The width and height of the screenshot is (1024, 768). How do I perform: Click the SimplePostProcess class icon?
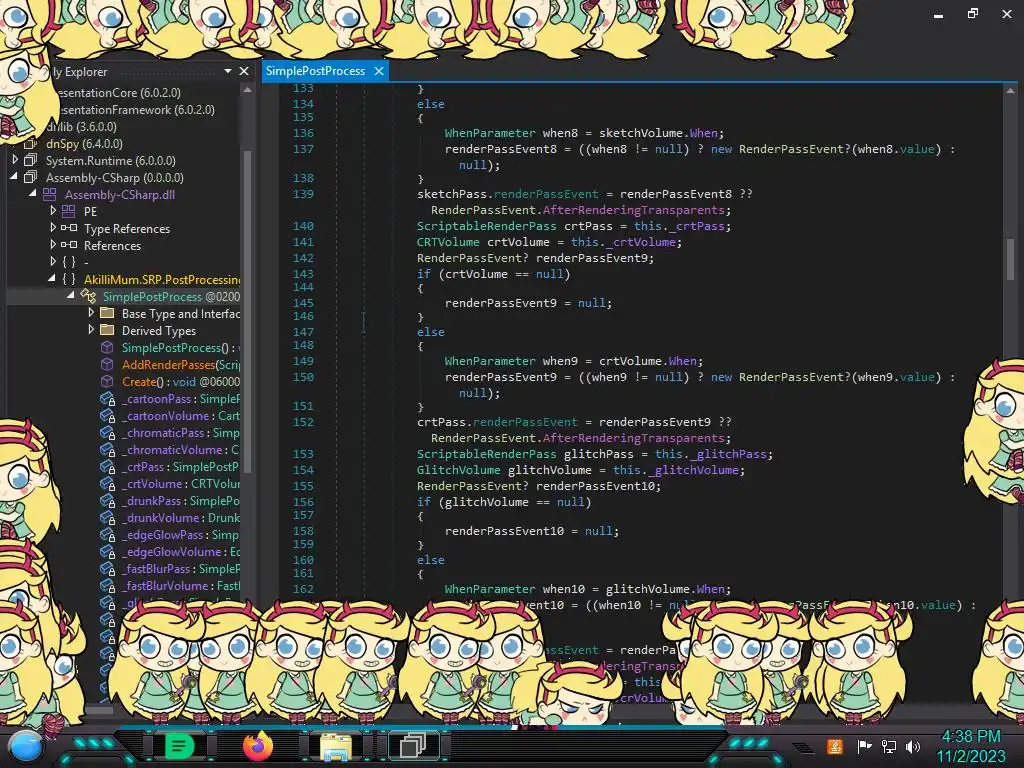88,296
